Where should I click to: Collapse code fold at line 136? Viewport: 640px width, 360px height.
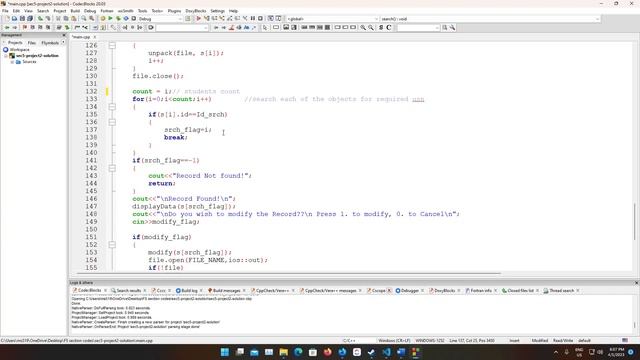click(x=112, y=122)
